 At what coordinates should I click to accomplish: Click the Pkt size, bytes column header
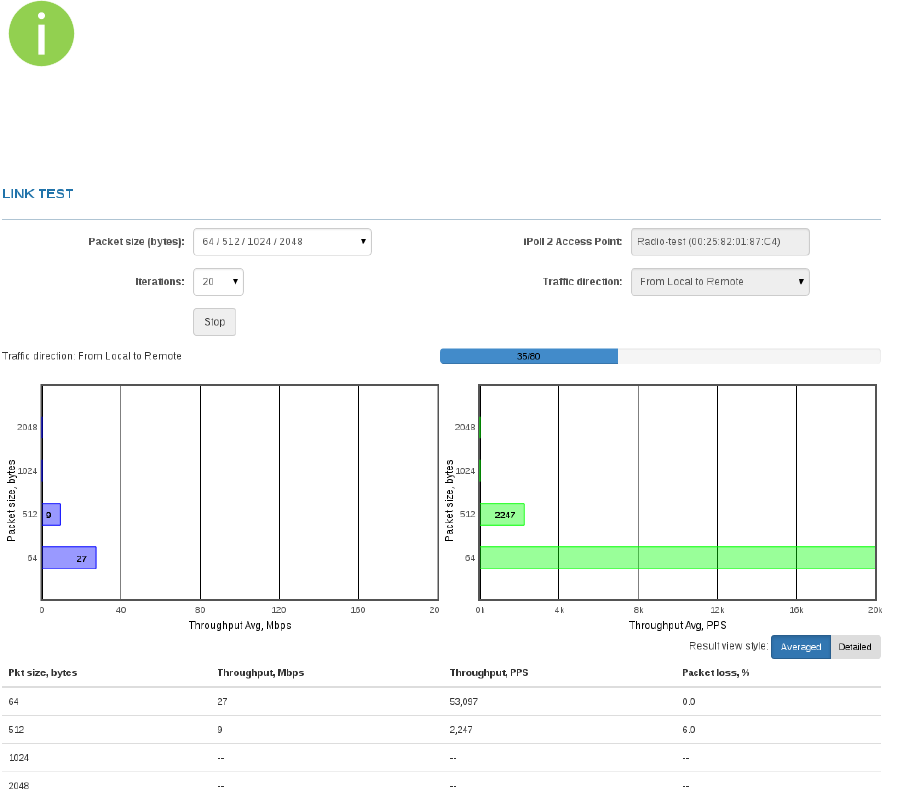pos(43,672)
